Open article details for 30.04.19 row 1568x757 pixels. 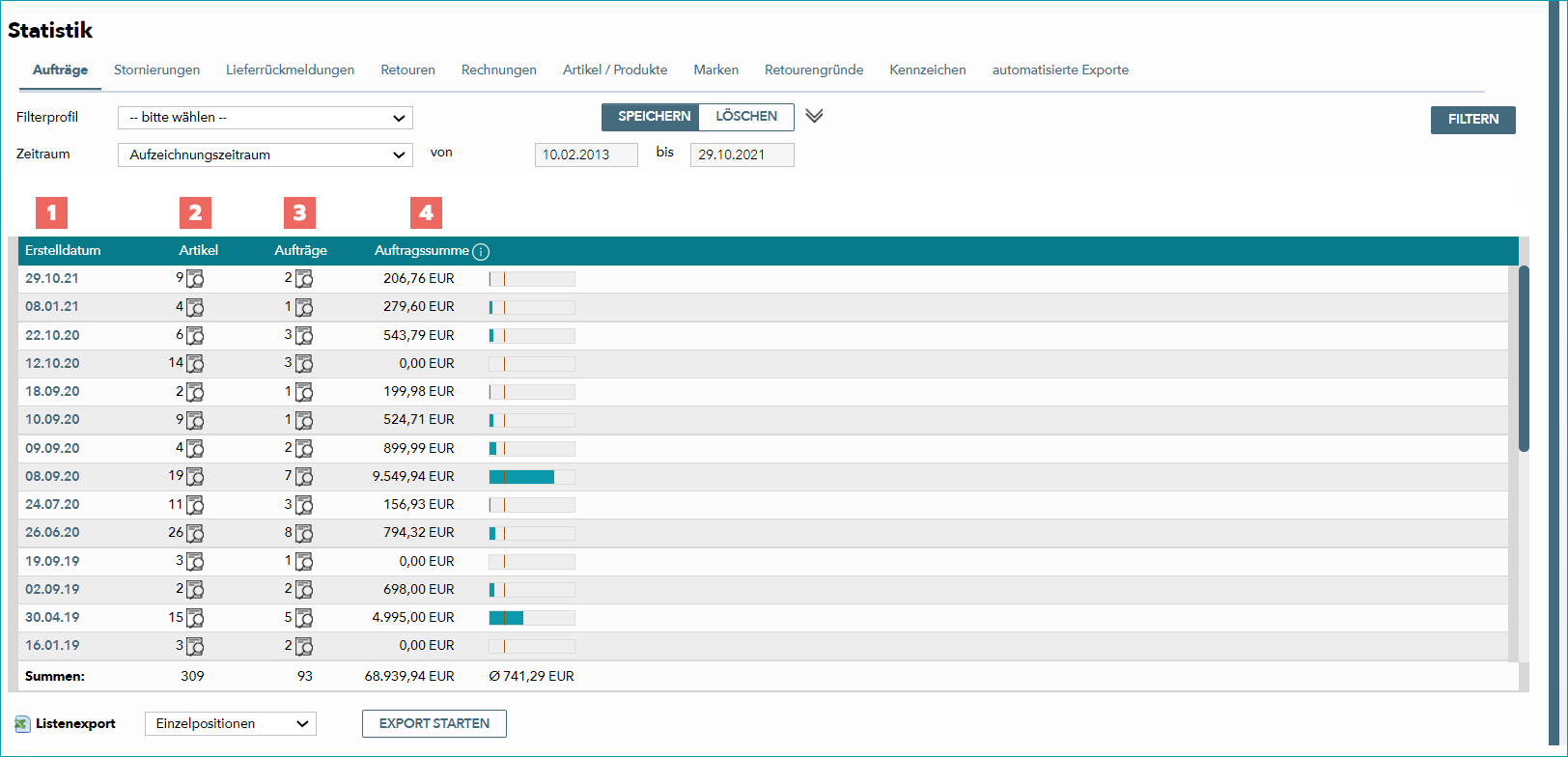click(x=195, y=618)
